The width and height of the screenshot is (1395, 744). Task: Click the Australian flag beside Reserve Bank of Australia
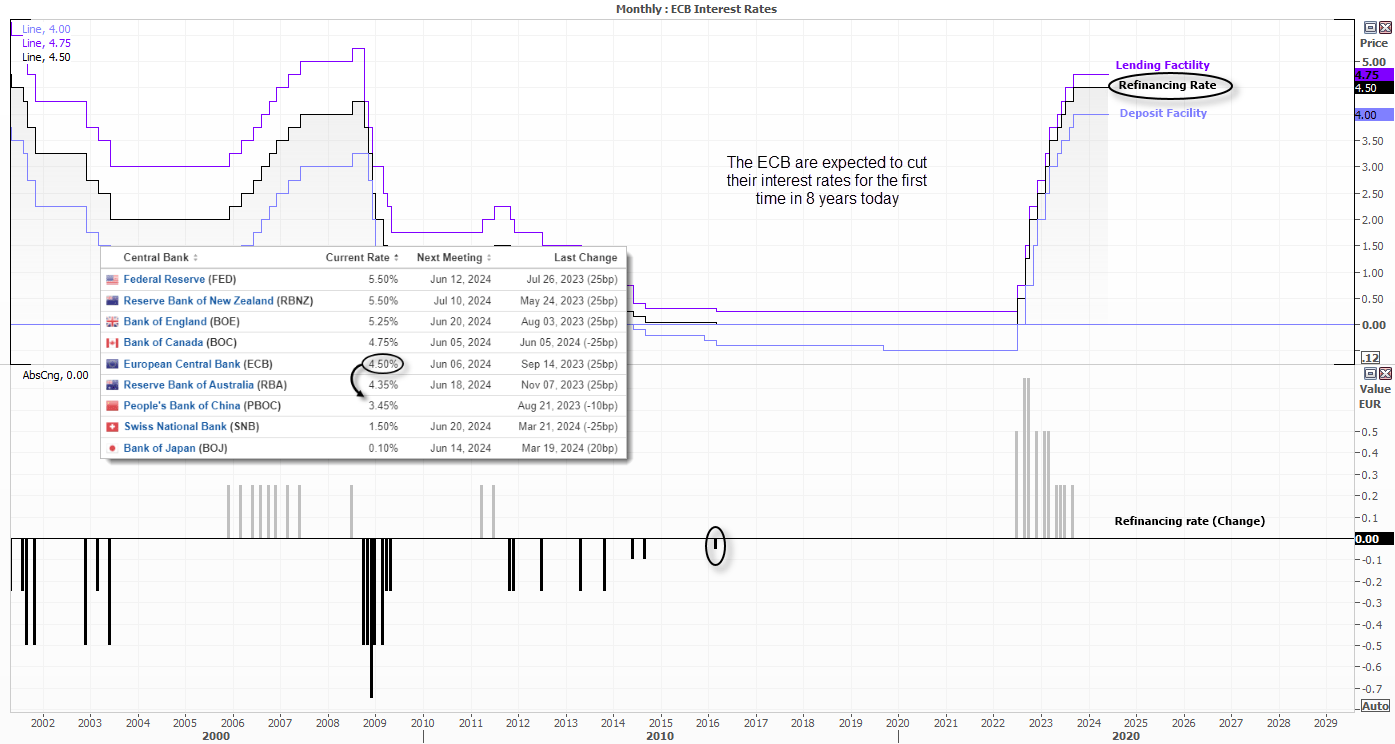112,385
